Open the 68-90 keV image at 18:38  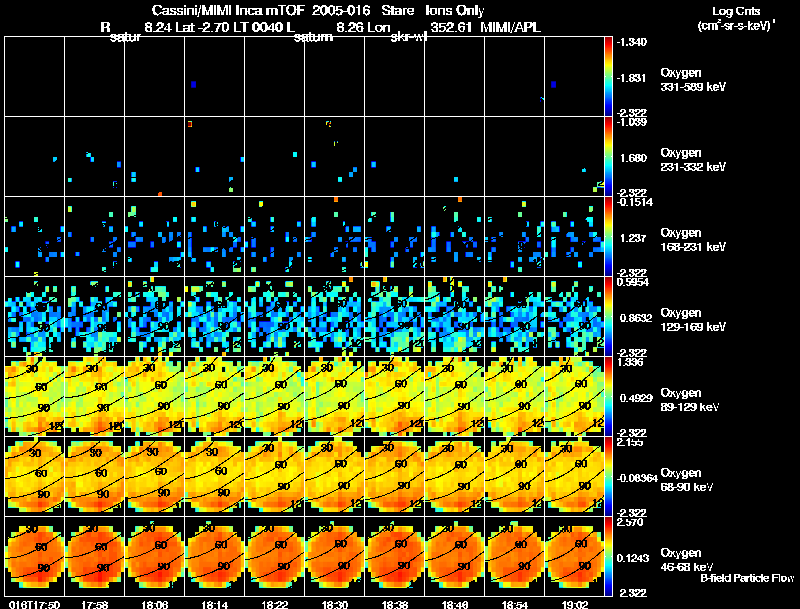coord(395,476)
